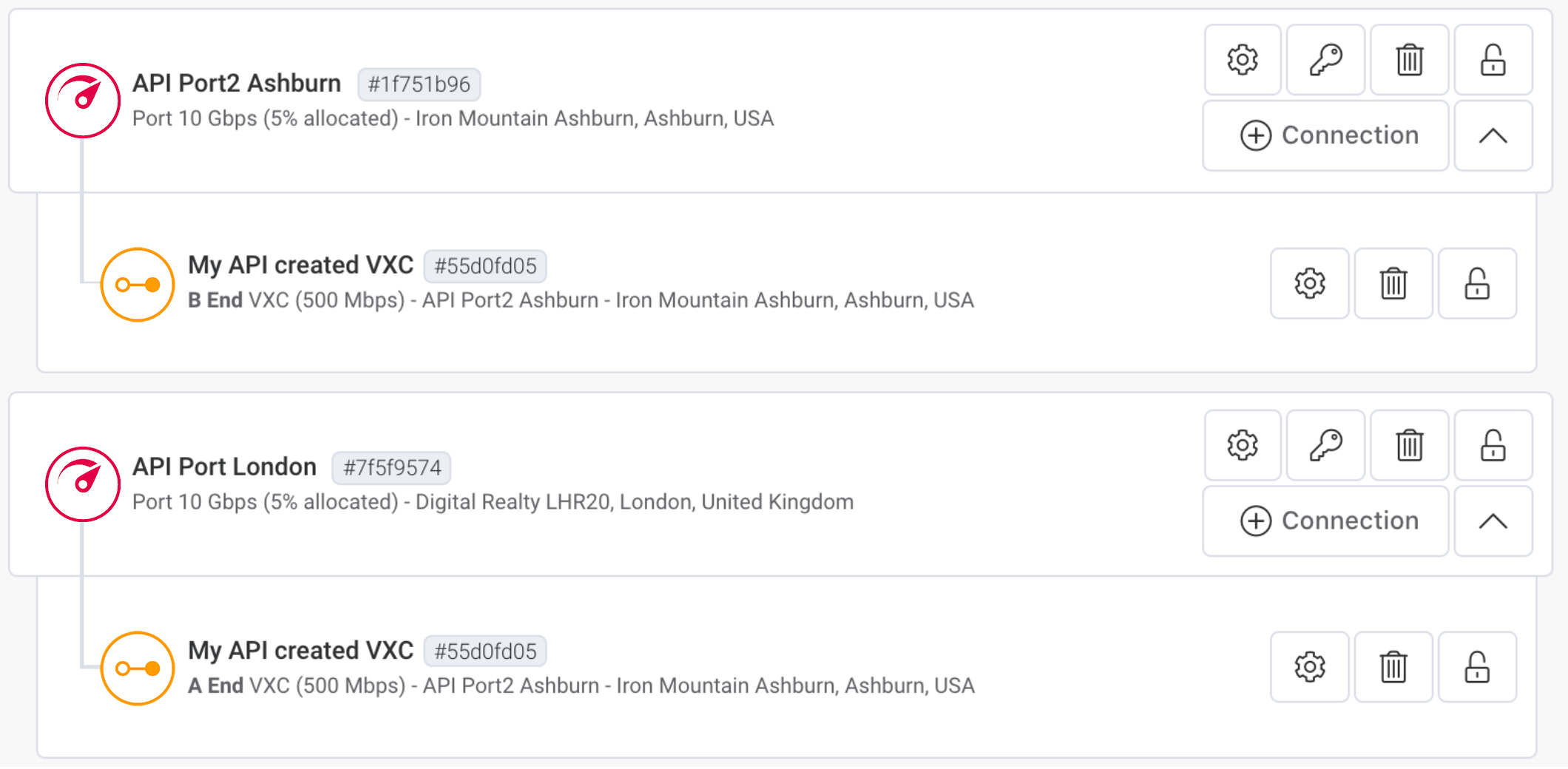Select the #1f751b96 ID tag
The image size is (1568, 769).
pos(418,84)
